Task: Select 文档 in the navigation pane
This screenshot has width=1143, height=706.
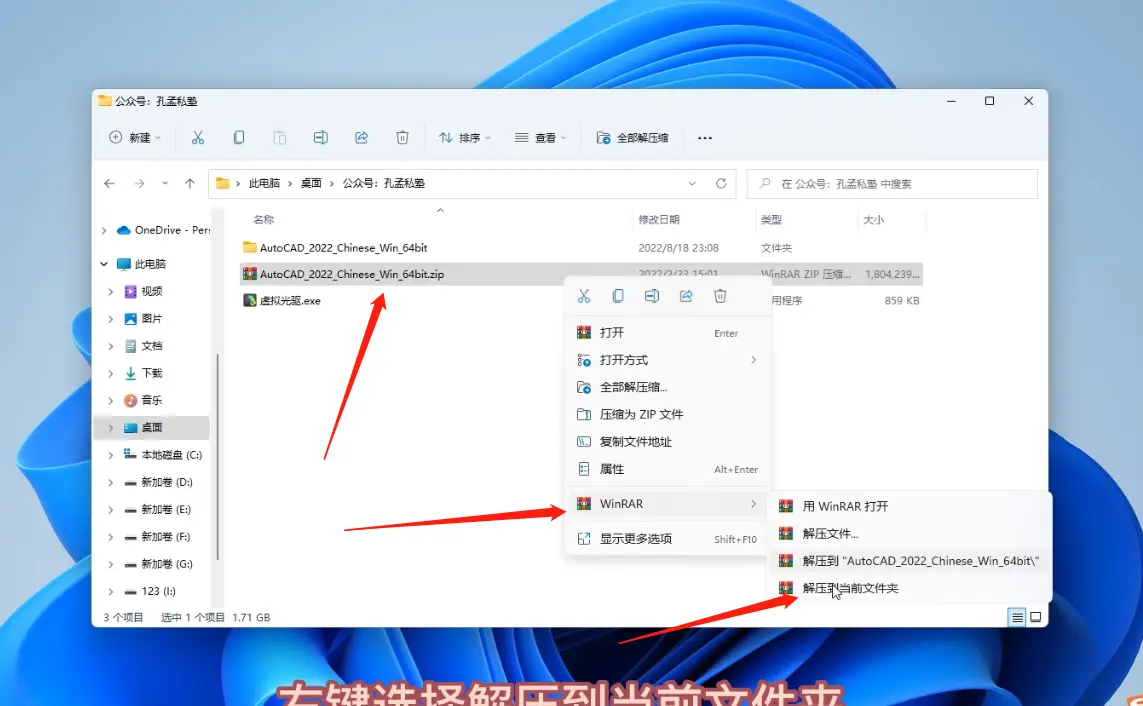Action: pos(152,346)
